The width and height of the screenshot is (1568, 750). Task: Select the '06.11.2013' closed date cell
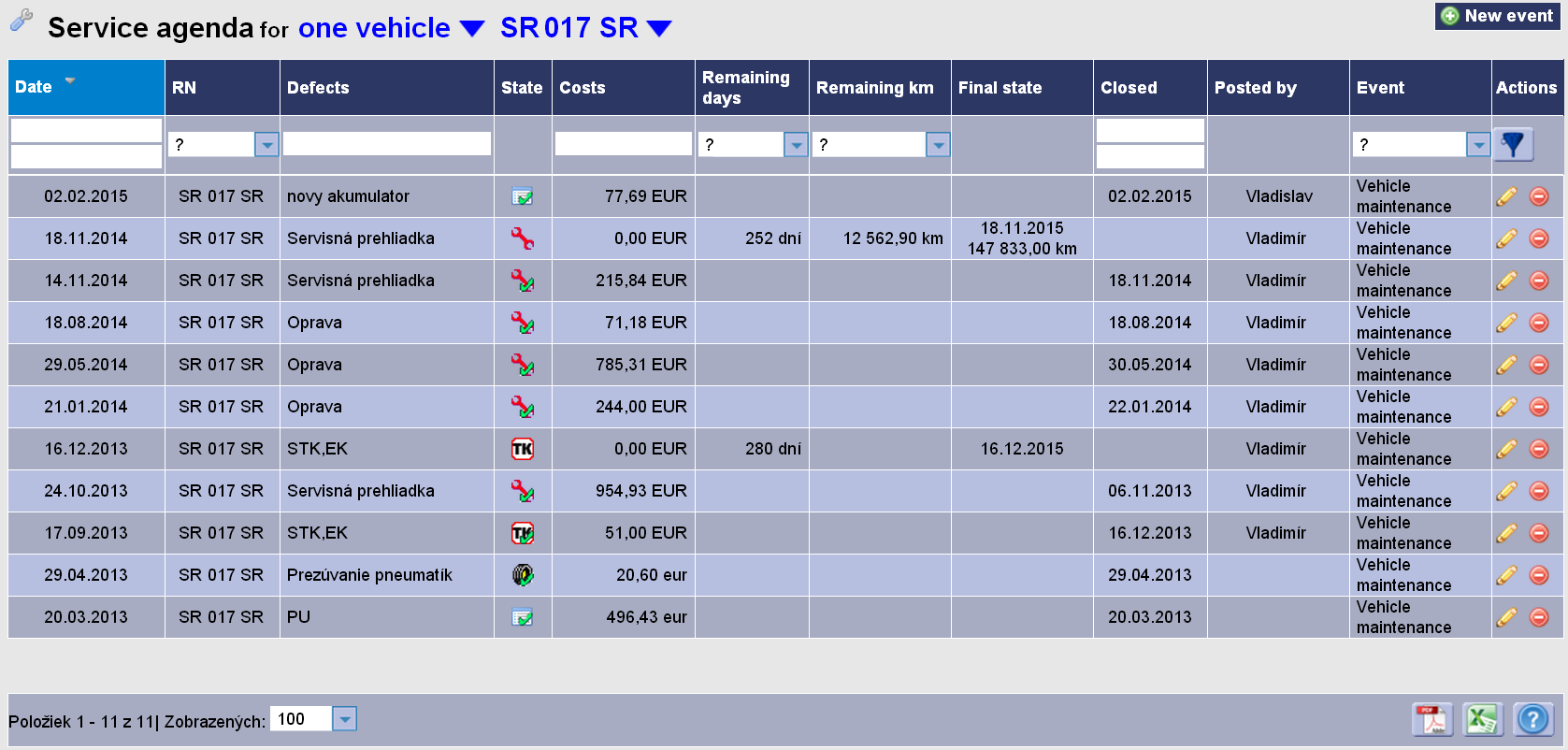point(1150,491)
